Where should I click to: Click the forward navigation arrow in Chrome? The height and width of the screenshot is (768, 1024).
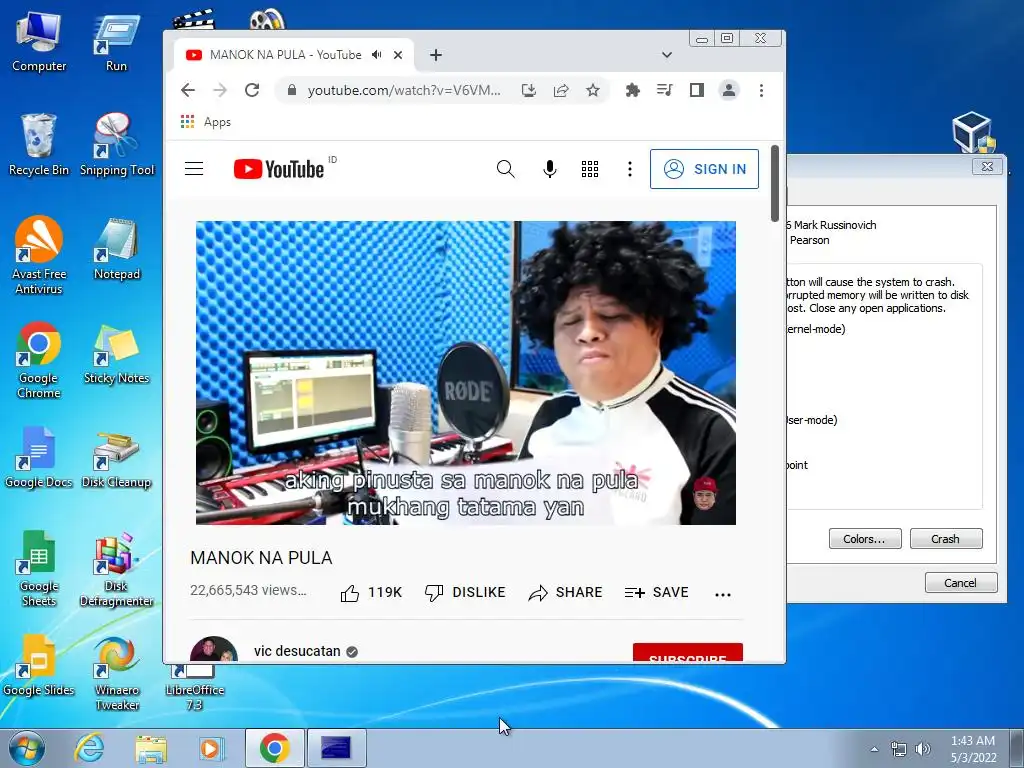(220, 90)
